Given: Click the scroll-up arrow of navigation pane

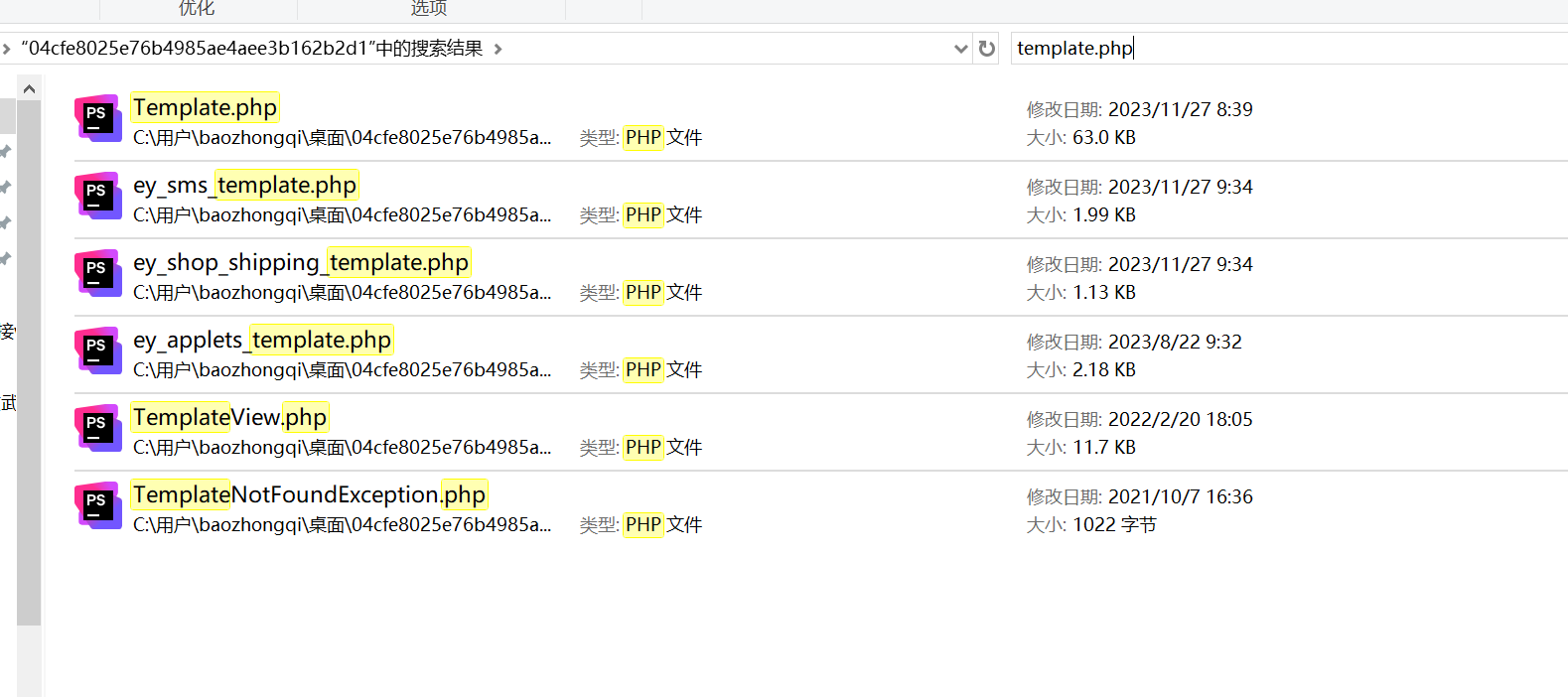Looking at the screenshot, I should coord(29,89).
